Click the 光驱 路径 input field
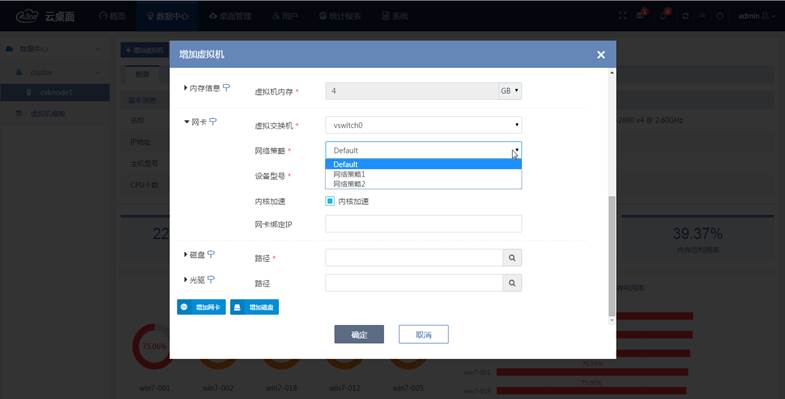Viewport: 785px width, 399px height. [414, 283]
